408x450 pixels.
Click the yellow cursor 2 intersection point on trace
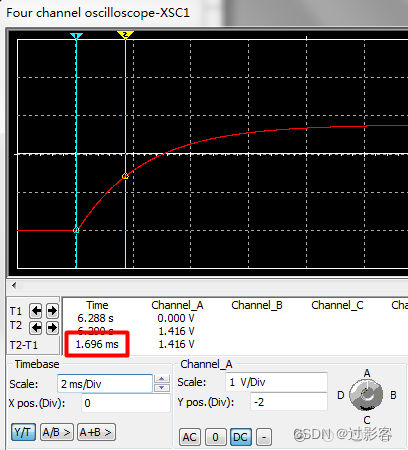pyautogui.click(x=125, y=176)
